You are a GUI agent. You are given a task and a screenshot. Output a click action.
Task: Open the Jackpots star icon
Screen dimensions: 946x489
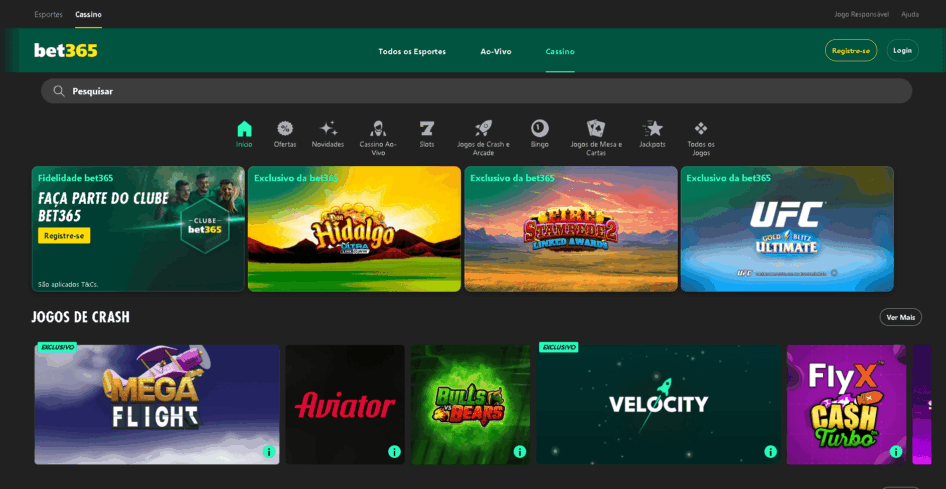(652, 128)
